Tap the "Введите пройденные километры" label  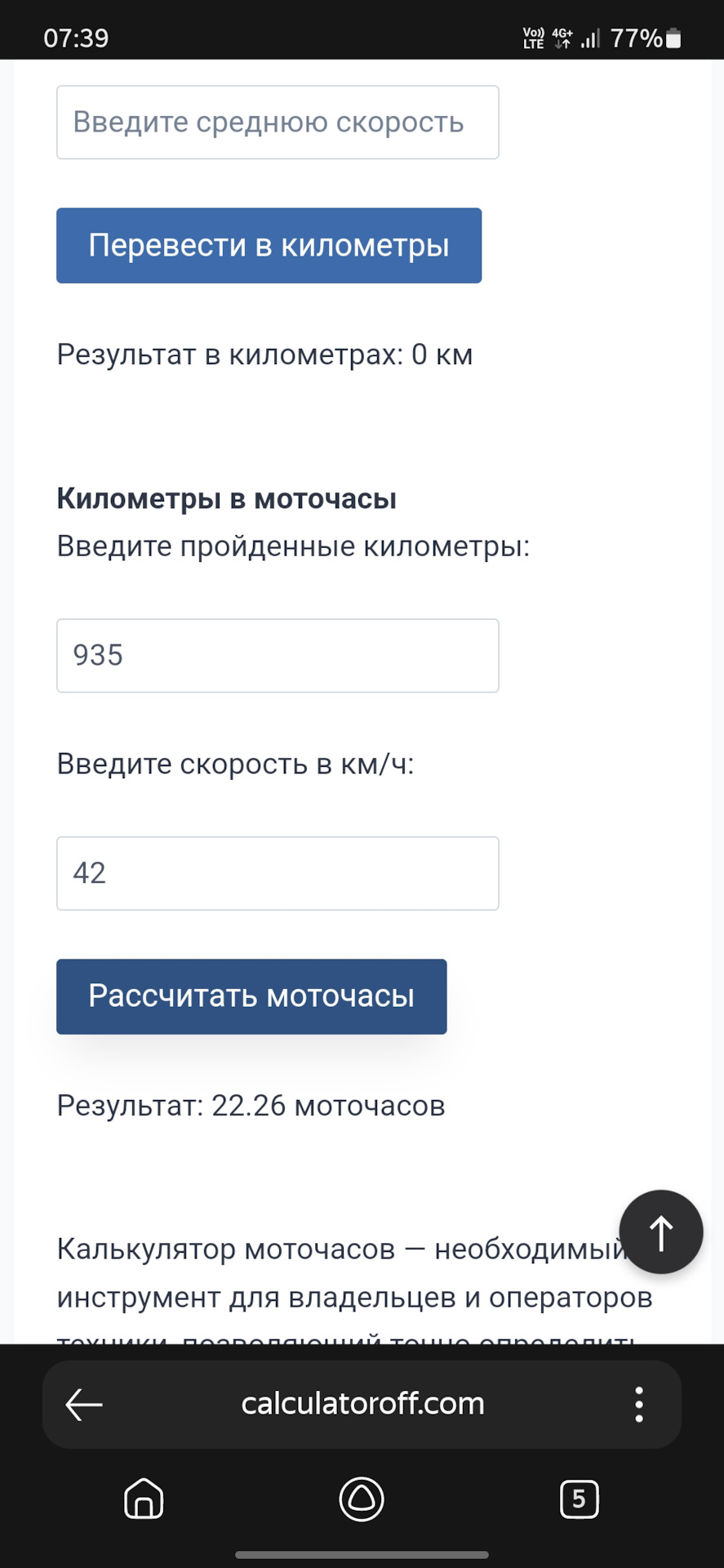click(293, 546)
